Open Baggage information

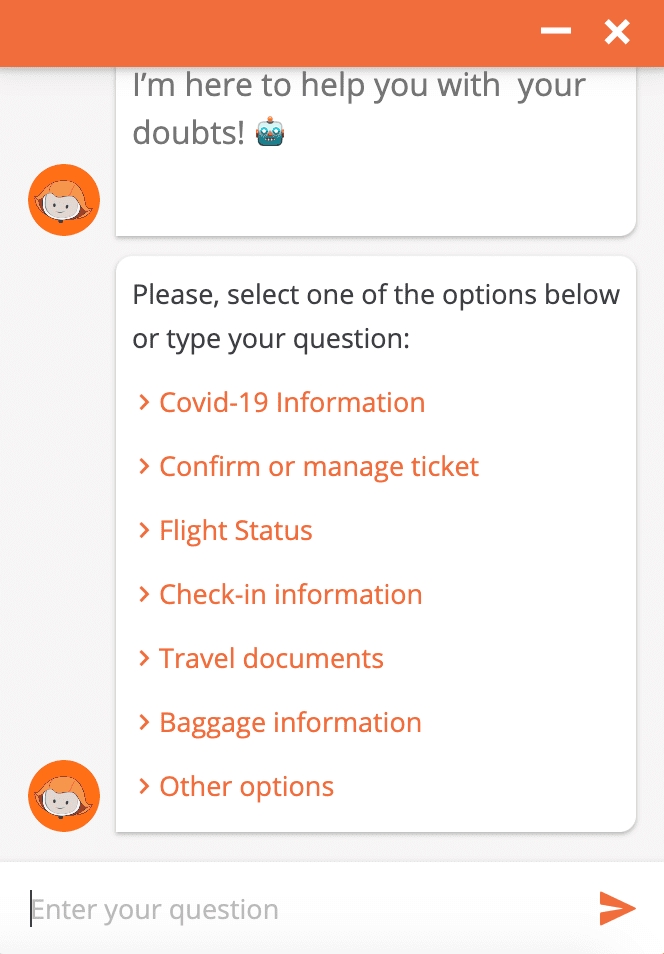click(290, 722)
